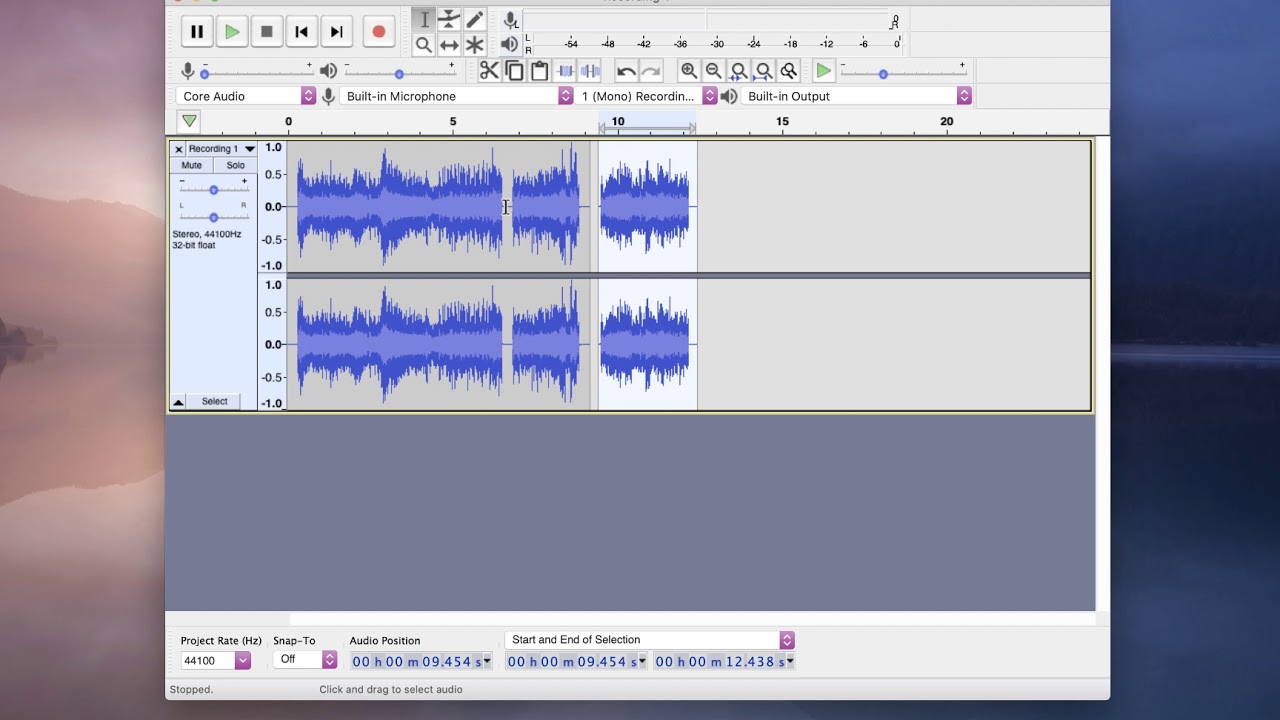Screen dimensions: 1280x720
Task: Close the Recording 1 track
Action: (178, 149)
